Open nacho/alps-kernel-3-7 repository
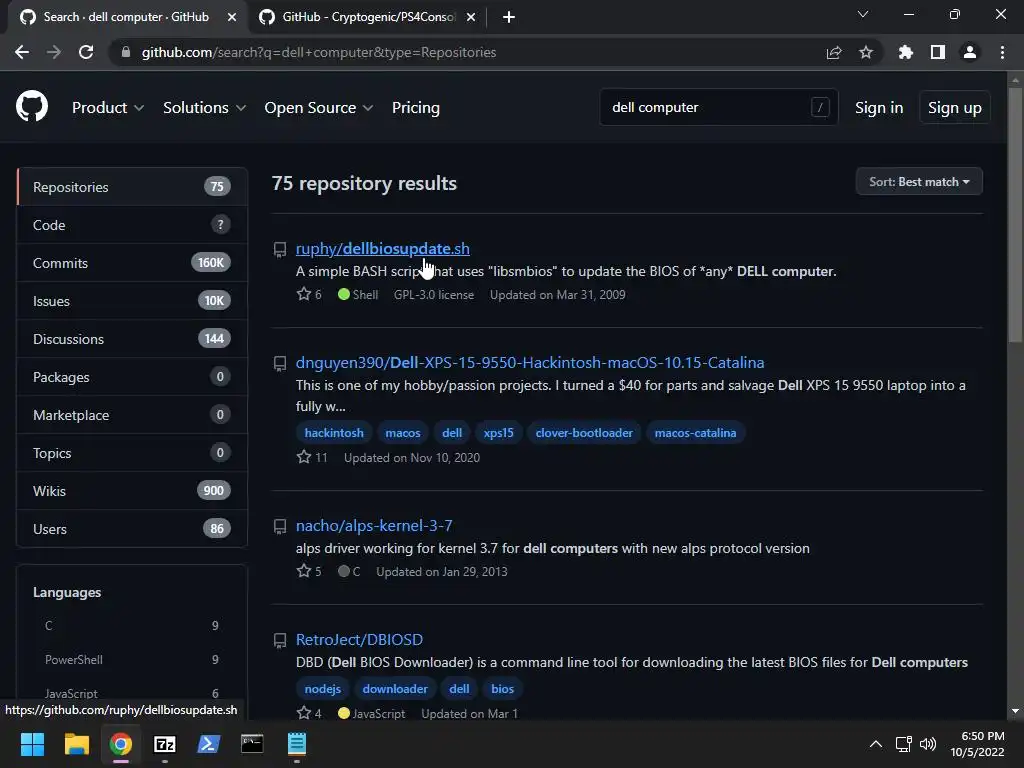Screen dimensions: 1024x768 (x=374, y=525)
